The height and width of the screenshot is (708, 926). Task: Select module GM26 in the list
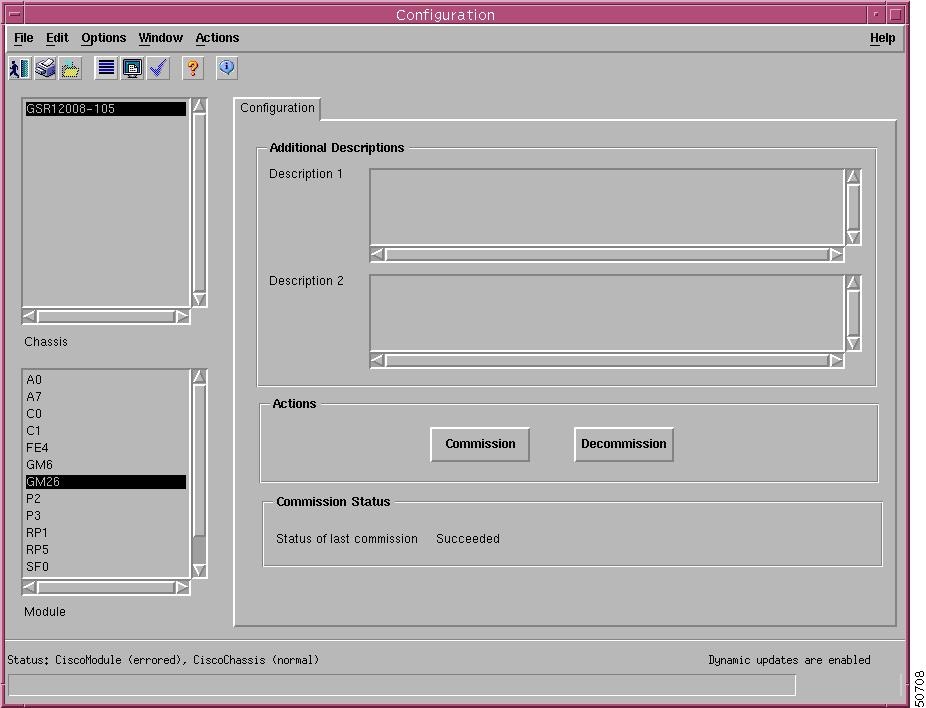[106, 482]
